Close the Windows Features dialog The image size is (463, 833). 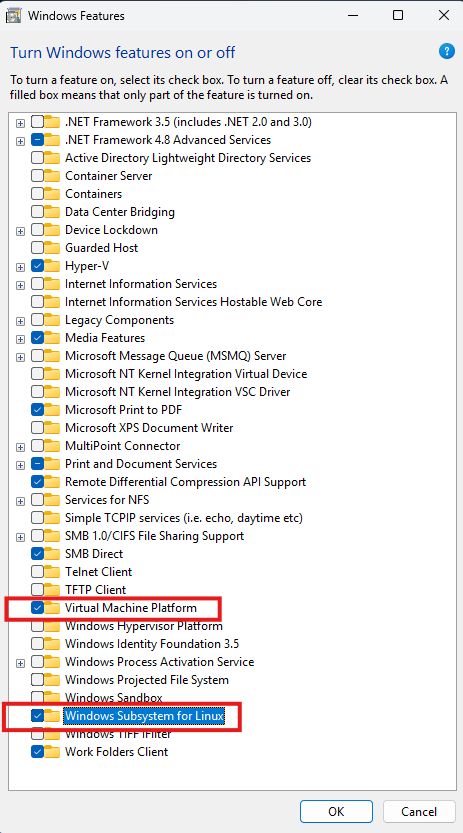point(444,15)
